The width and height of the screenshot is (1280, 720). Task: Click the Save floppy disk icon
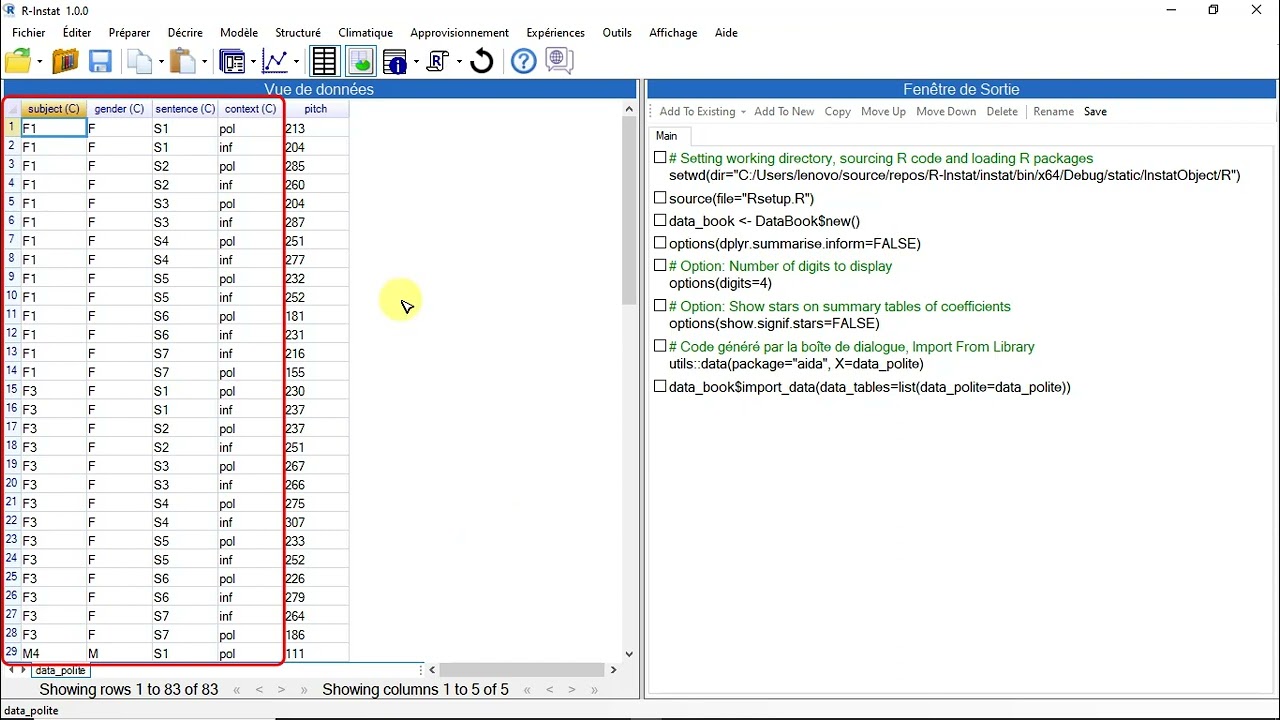pyautogui.click(x=100, y=62)
